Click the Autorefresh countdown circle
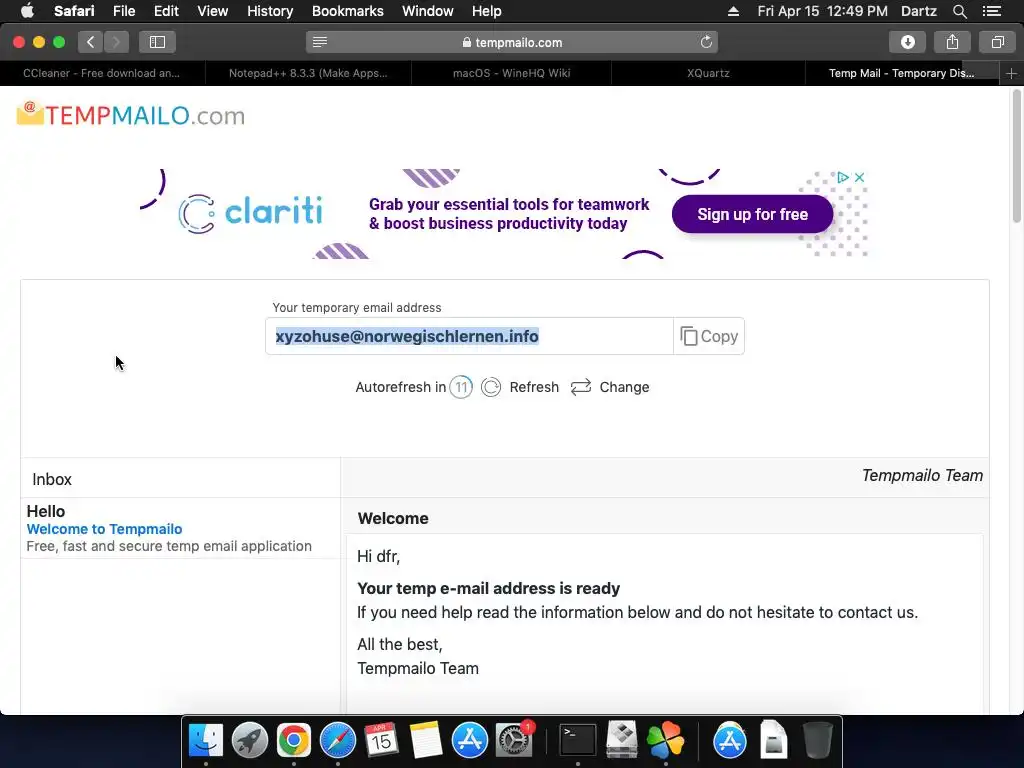Image resolution: width=1024 pixels, height=768 pixels. pos(461,387)
